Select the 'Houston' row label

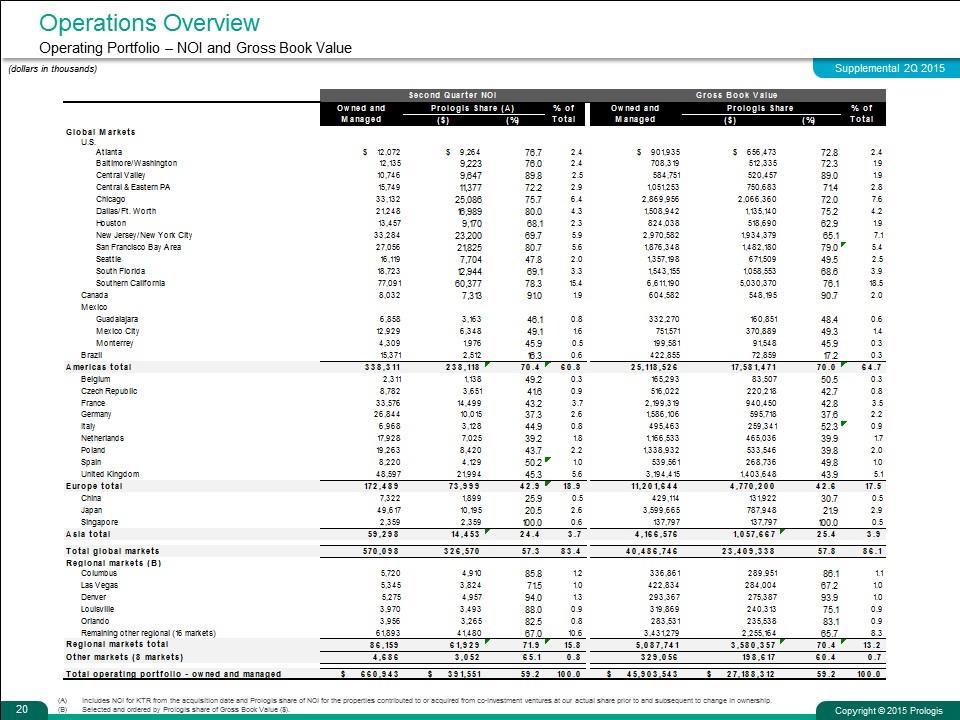(x=111, y=223)
